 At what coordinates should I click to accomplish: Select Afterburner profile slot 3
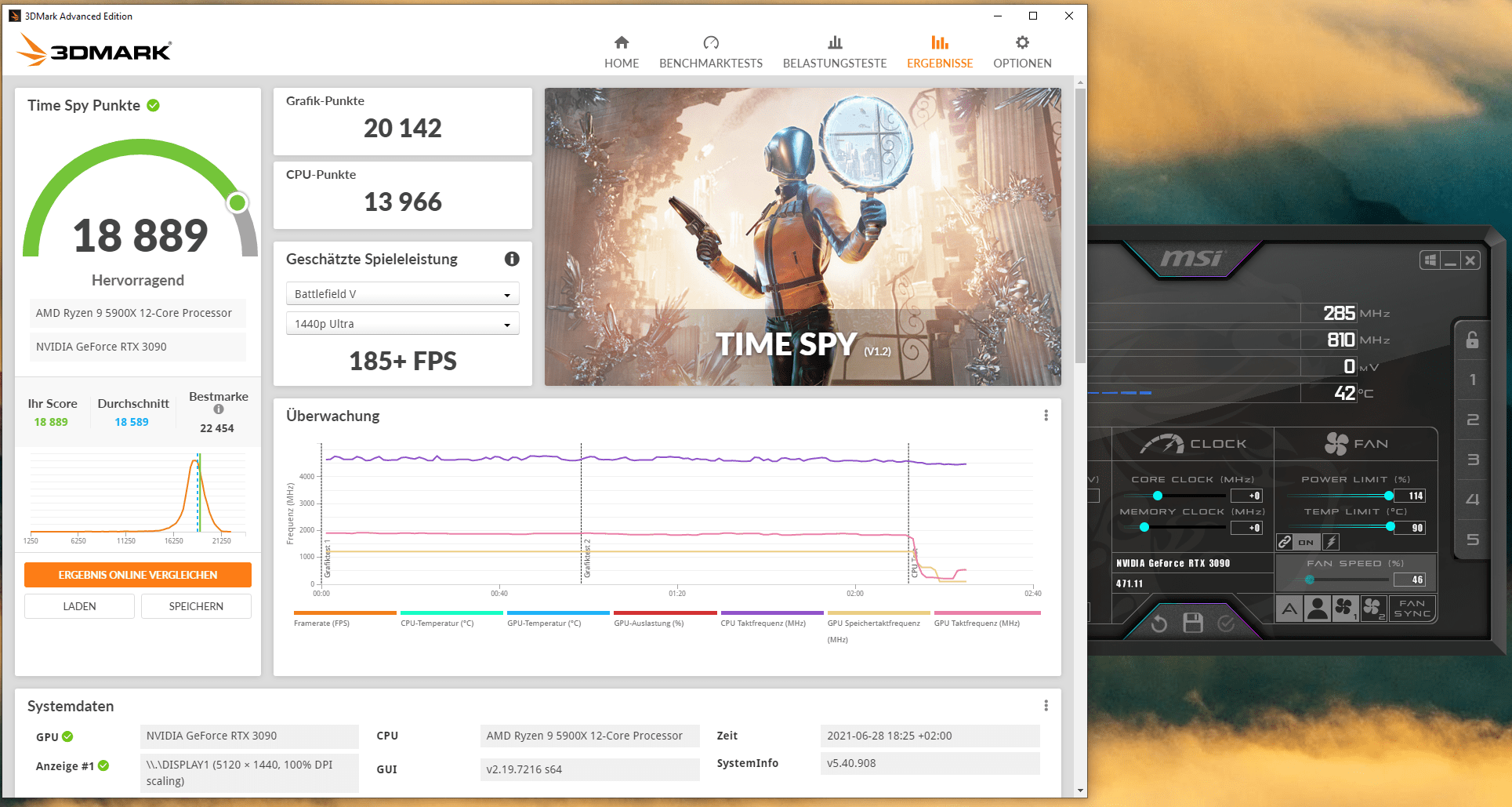1472,460
